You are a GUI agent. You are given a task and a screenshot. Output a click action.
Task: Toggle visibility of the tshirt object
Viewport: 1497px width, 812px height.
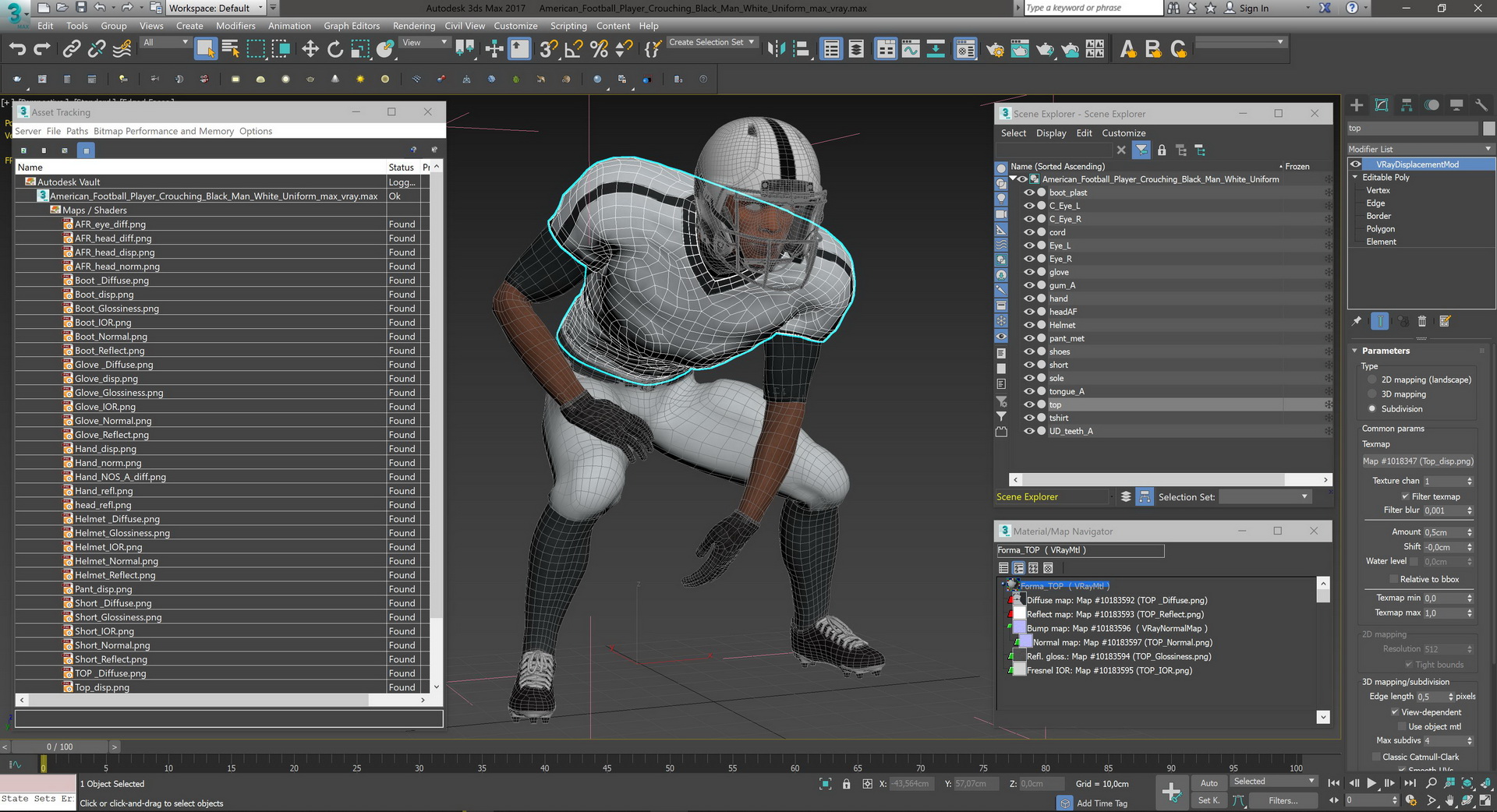pyautogui.click(x=1029, y=418)
